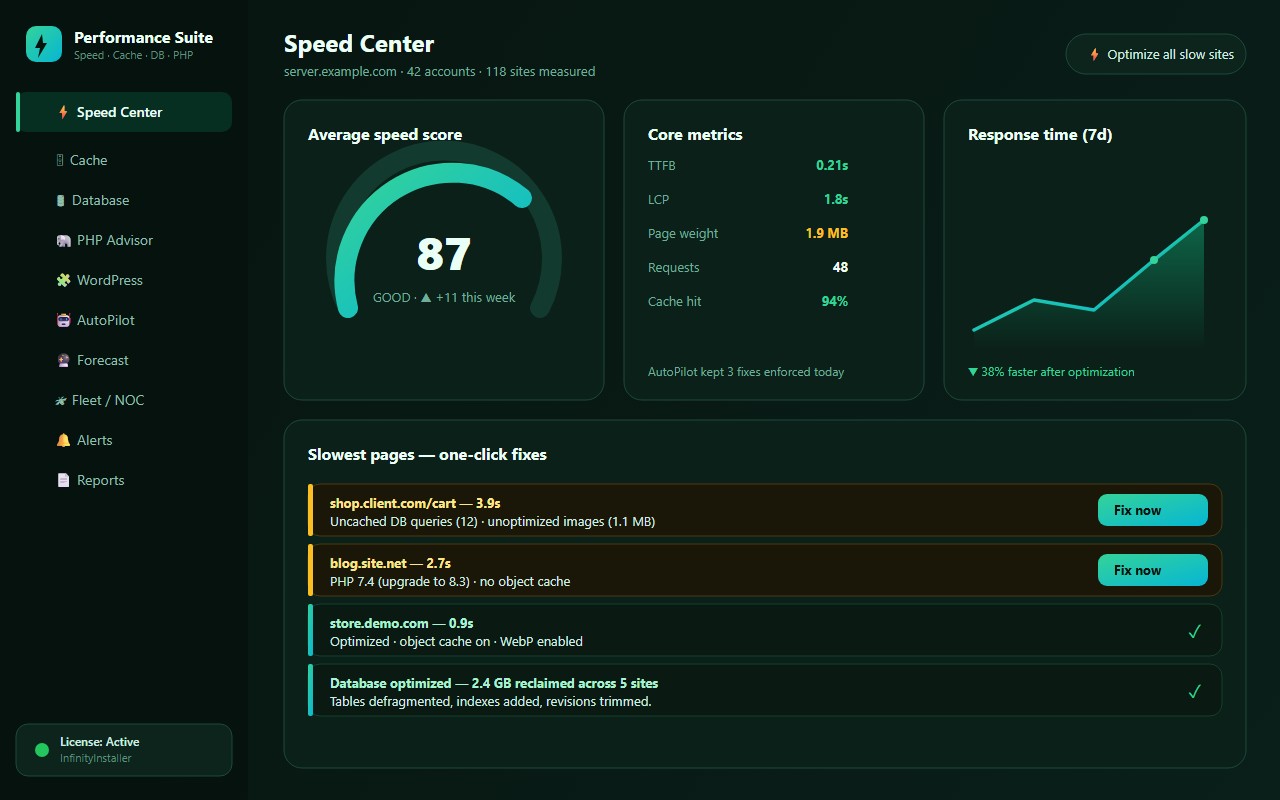Fix now for shop.client.com/cart
This screenshot has width=1280, height=800.
pos(1153,510)
